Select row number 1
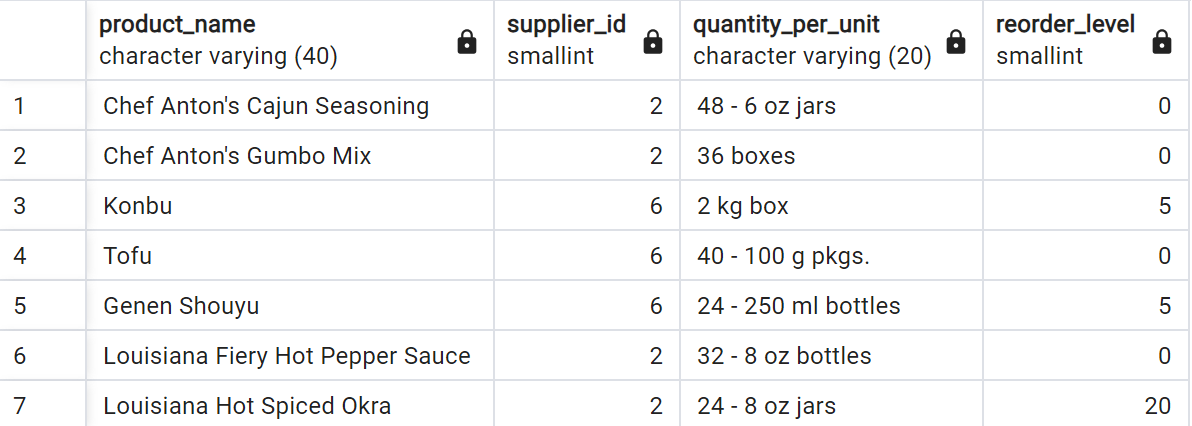This screenshot has width=1192, height=426. [43, 106]
